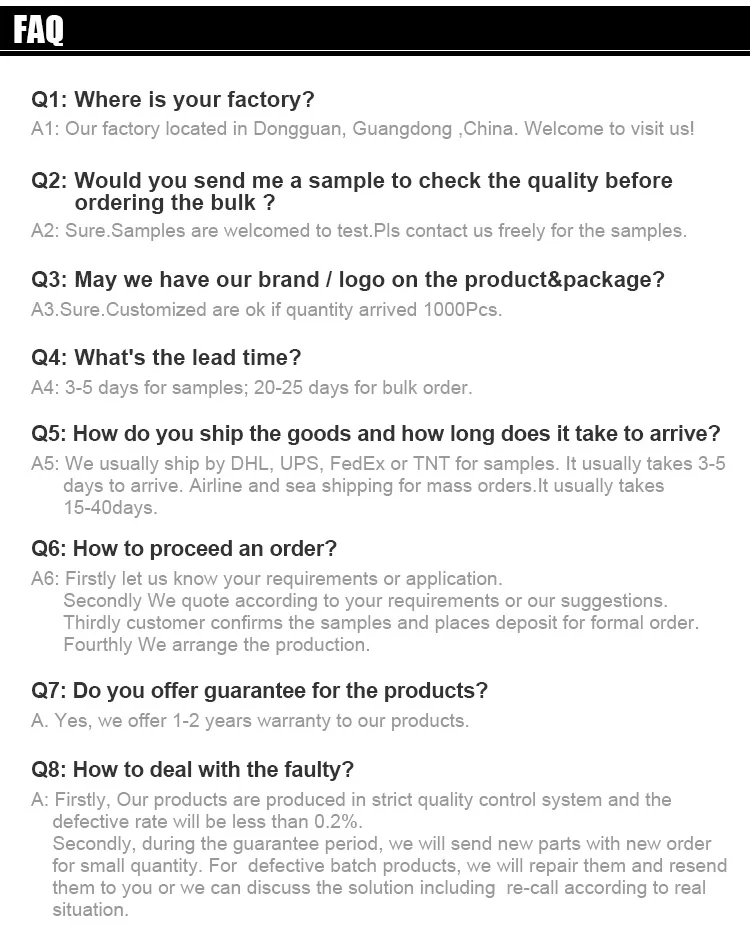Click the 'Thirdly customer confirms the samples' line
750x929 pixels.
(x=380, y=622)
